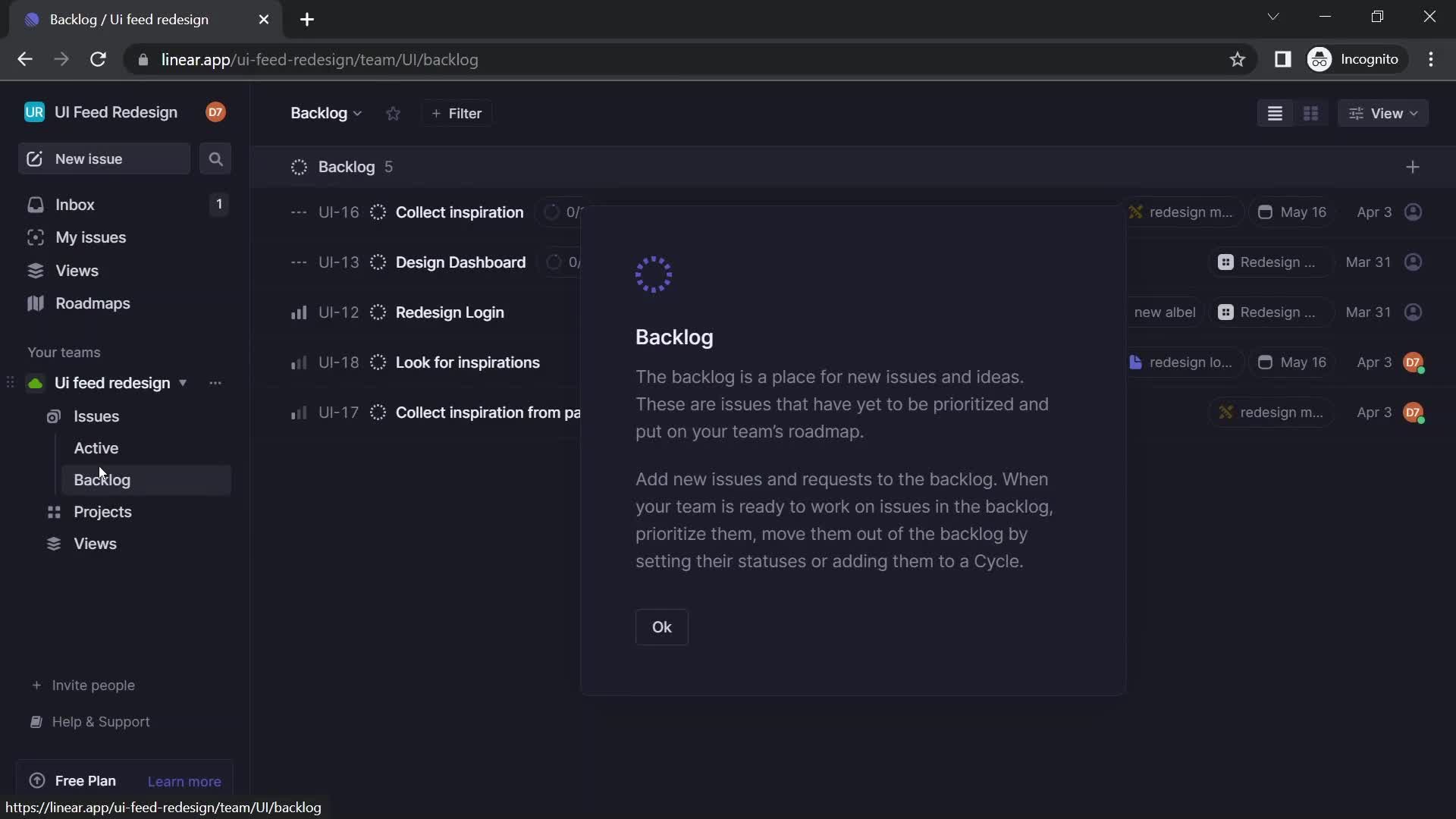The image size is (1456, 819).
Task: Click the Roadmaps sidebar icon
Action: coord(35,303)
